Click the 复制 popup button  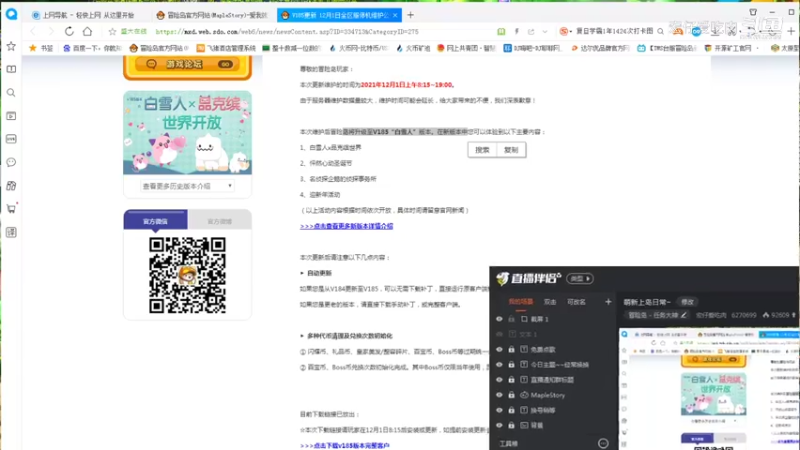pyautogui.click(x=511, y=150)
